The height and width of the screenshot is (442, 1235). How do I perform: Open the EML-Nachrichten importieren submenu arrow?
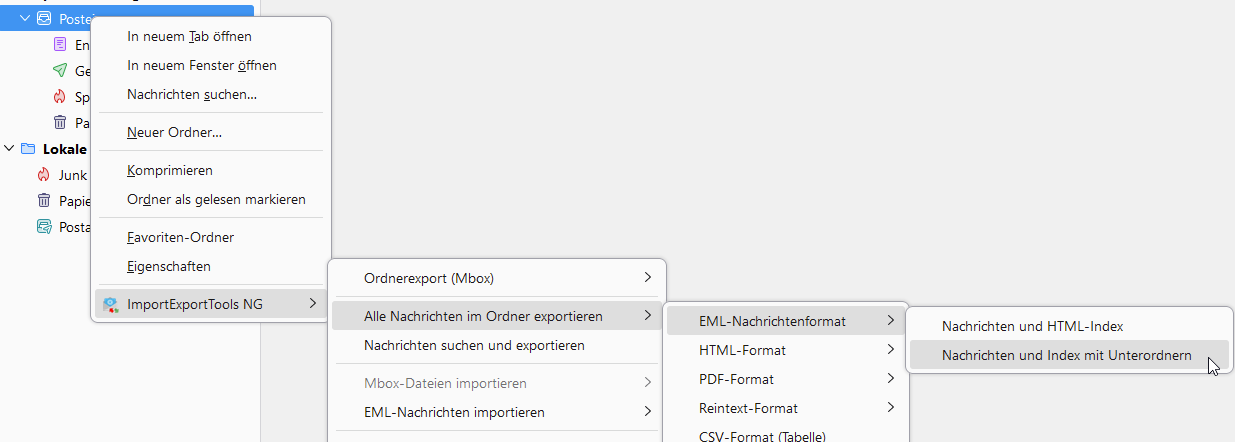pos(647,411)
